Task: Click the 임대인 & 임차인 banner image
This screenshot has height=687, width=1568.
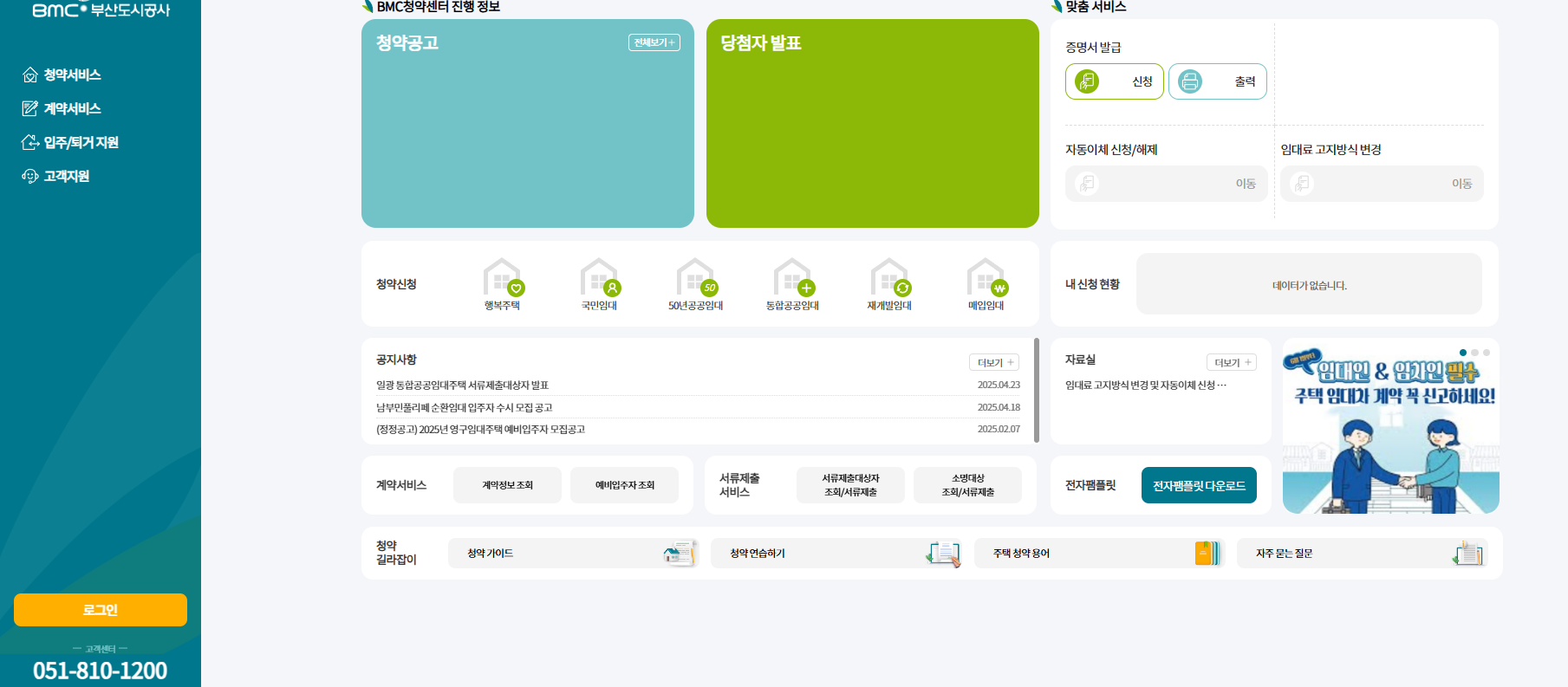Action: (x=1391, y=426)
